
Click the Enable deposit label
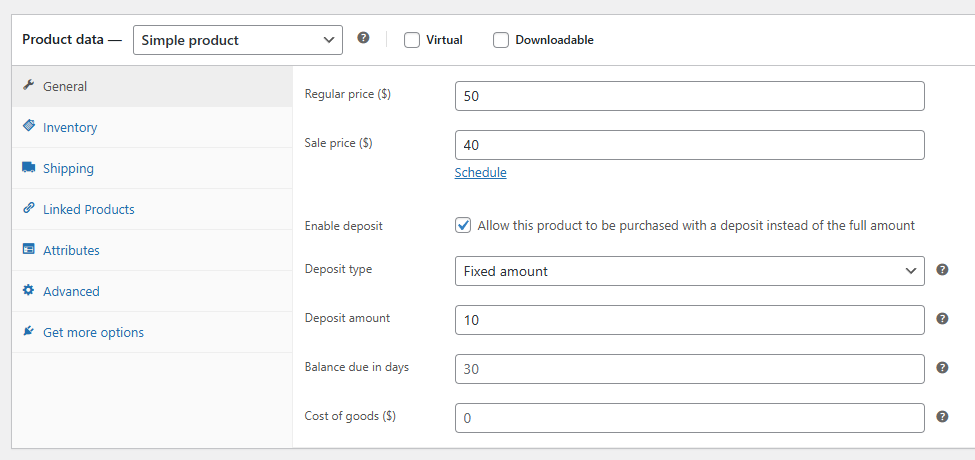(x=344, y=226)
